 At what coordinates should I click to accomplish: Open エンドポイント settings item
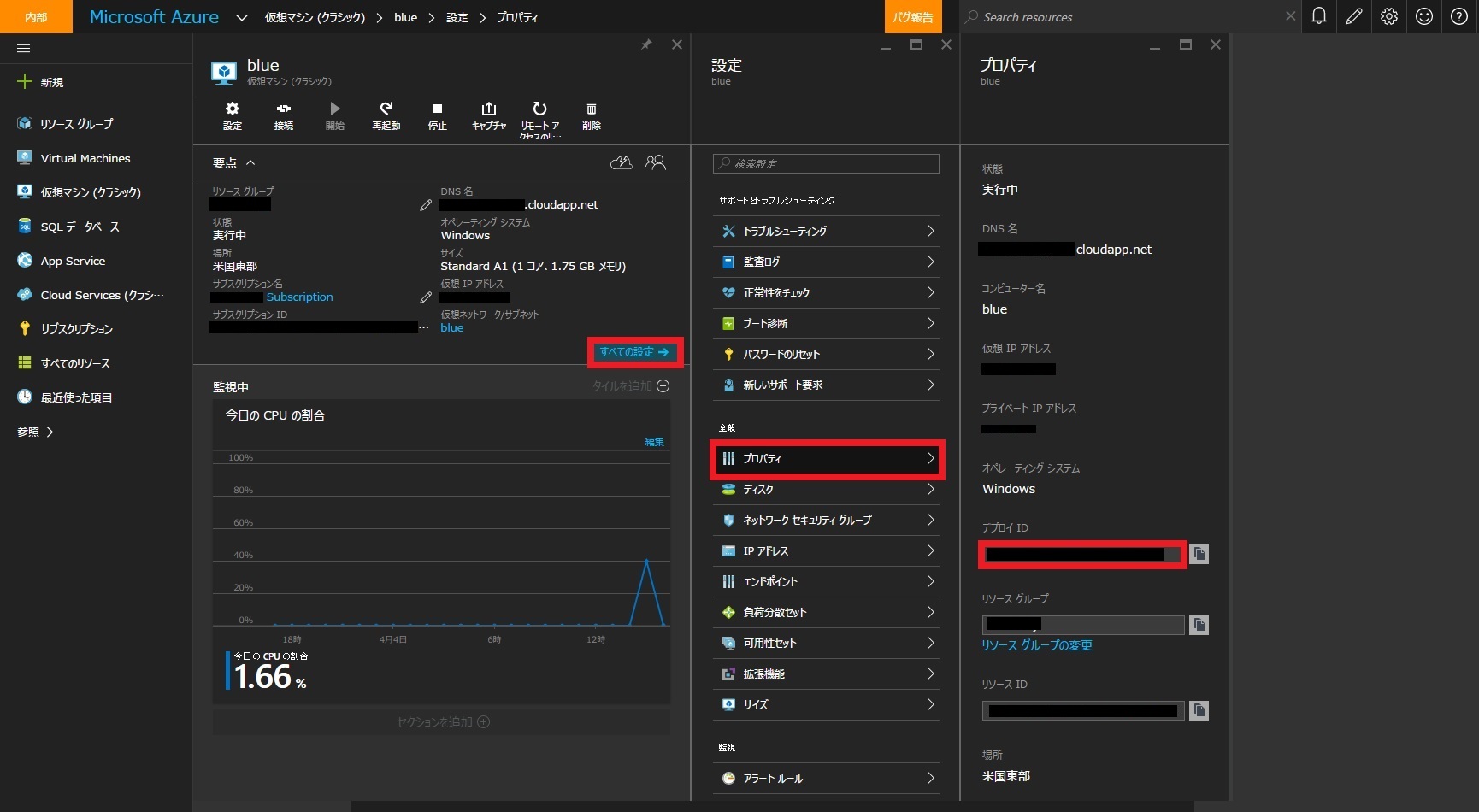(826, 581)
